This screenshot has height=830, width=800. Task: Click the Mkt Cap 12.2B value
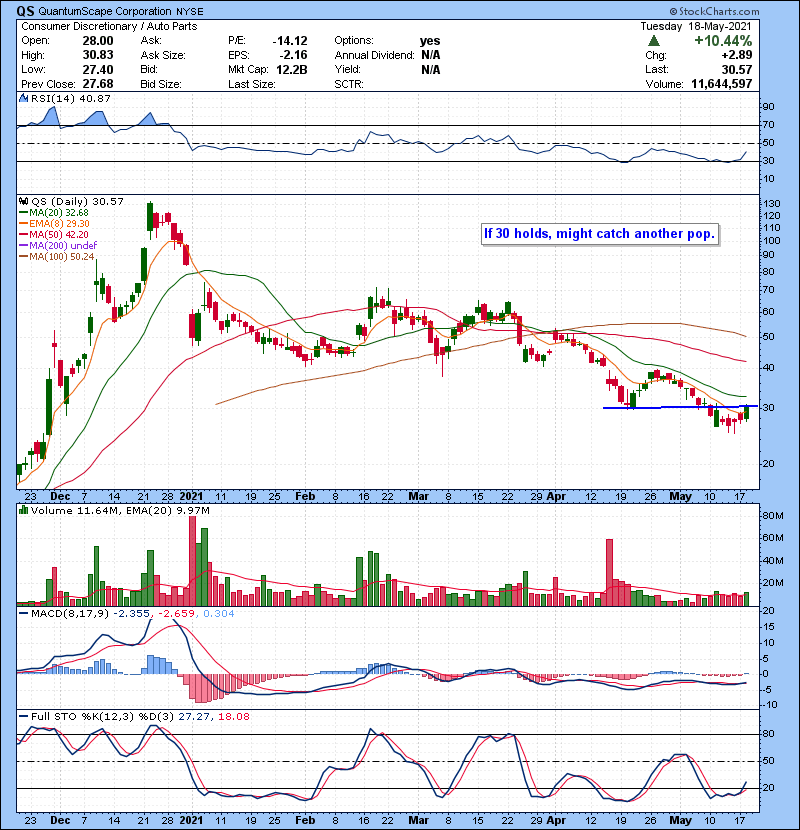pyautogui.click(x=292, y=69)
